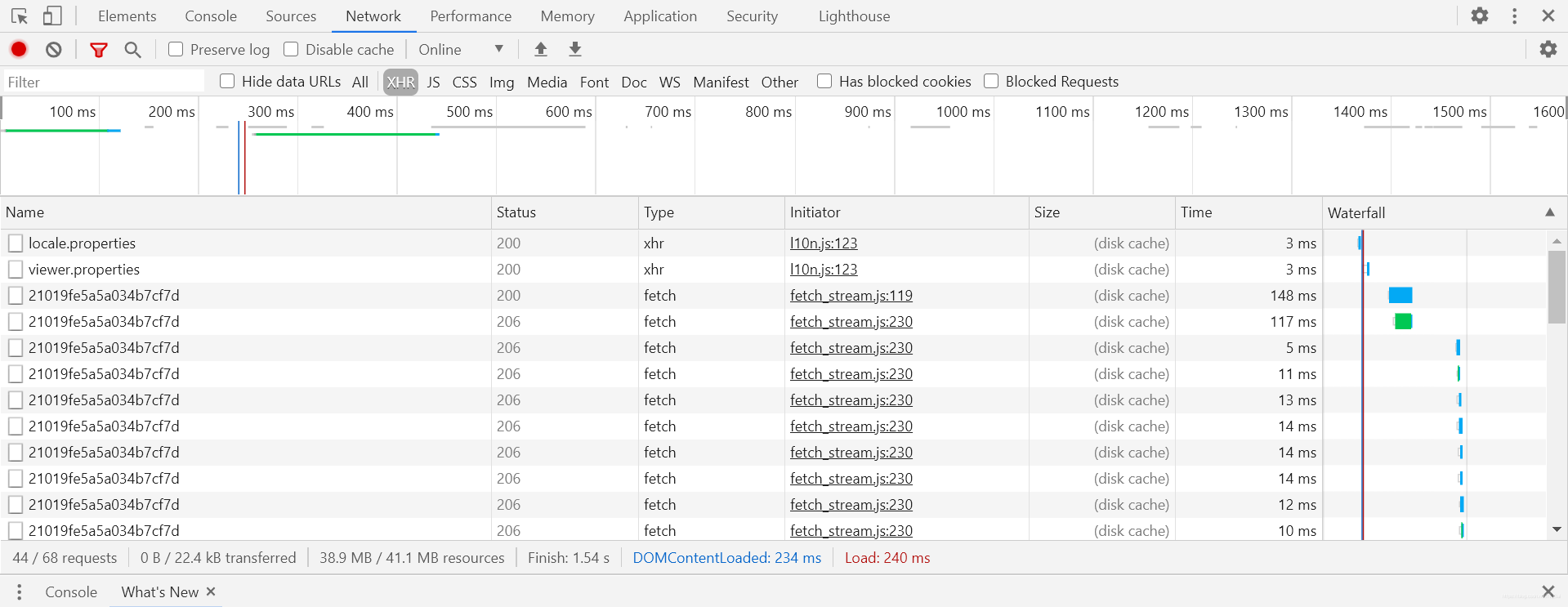Filter requests by WS

pyautogui.click(x=670, y=82)
